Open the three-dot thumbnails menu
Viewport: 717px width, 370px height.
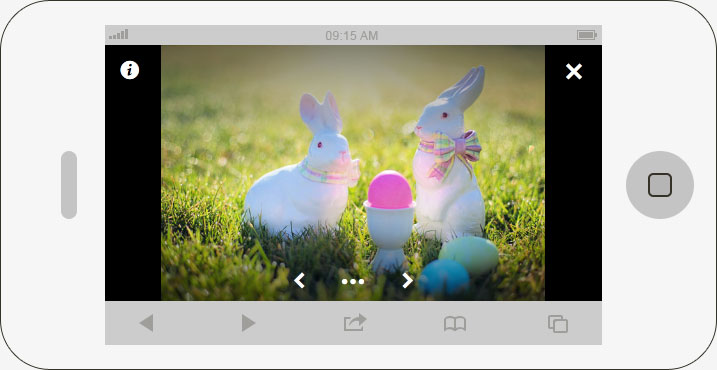[x=353, y=281]
